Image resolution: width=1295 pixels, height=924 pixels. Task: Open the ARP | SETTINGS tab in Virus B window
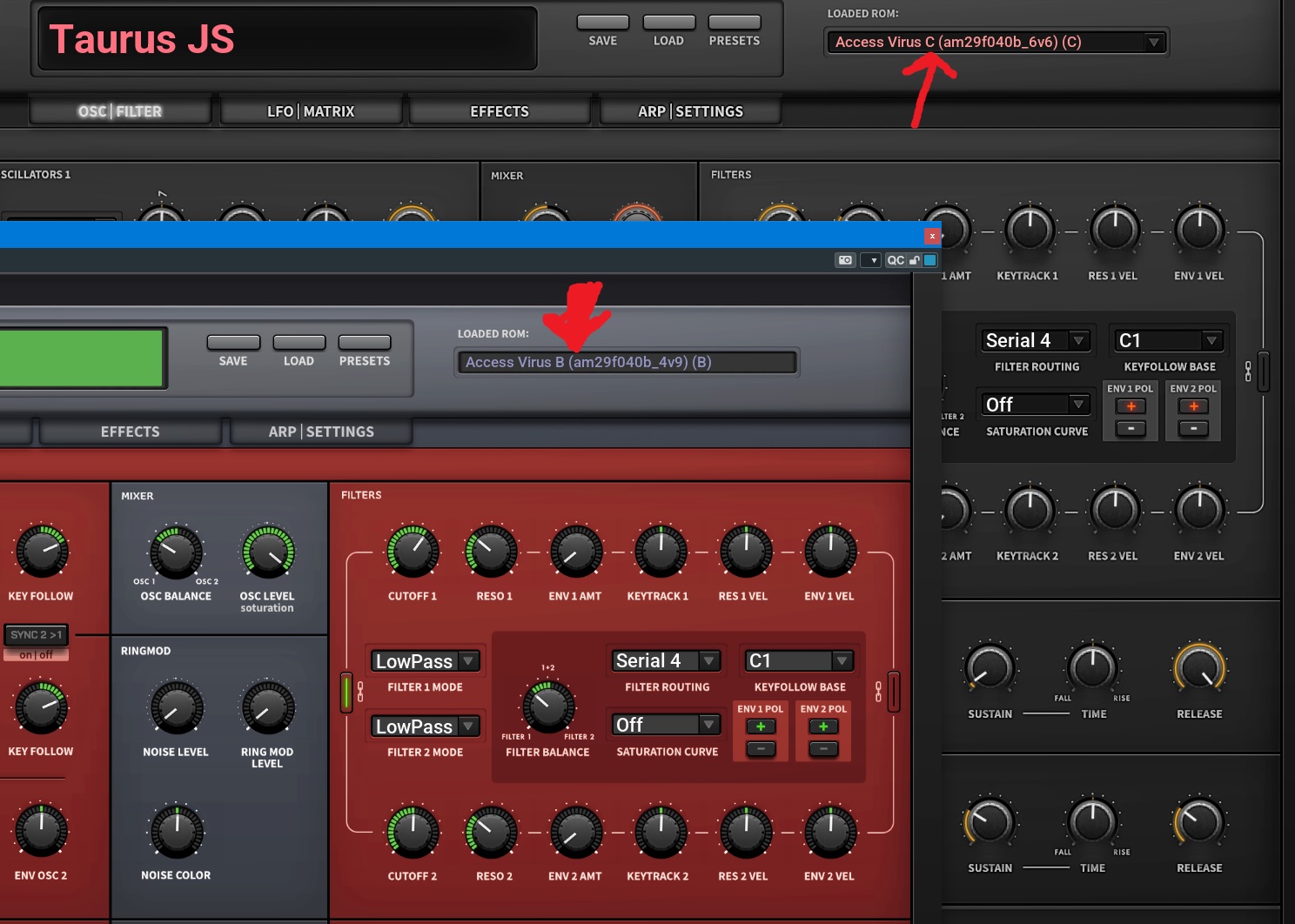321,432
